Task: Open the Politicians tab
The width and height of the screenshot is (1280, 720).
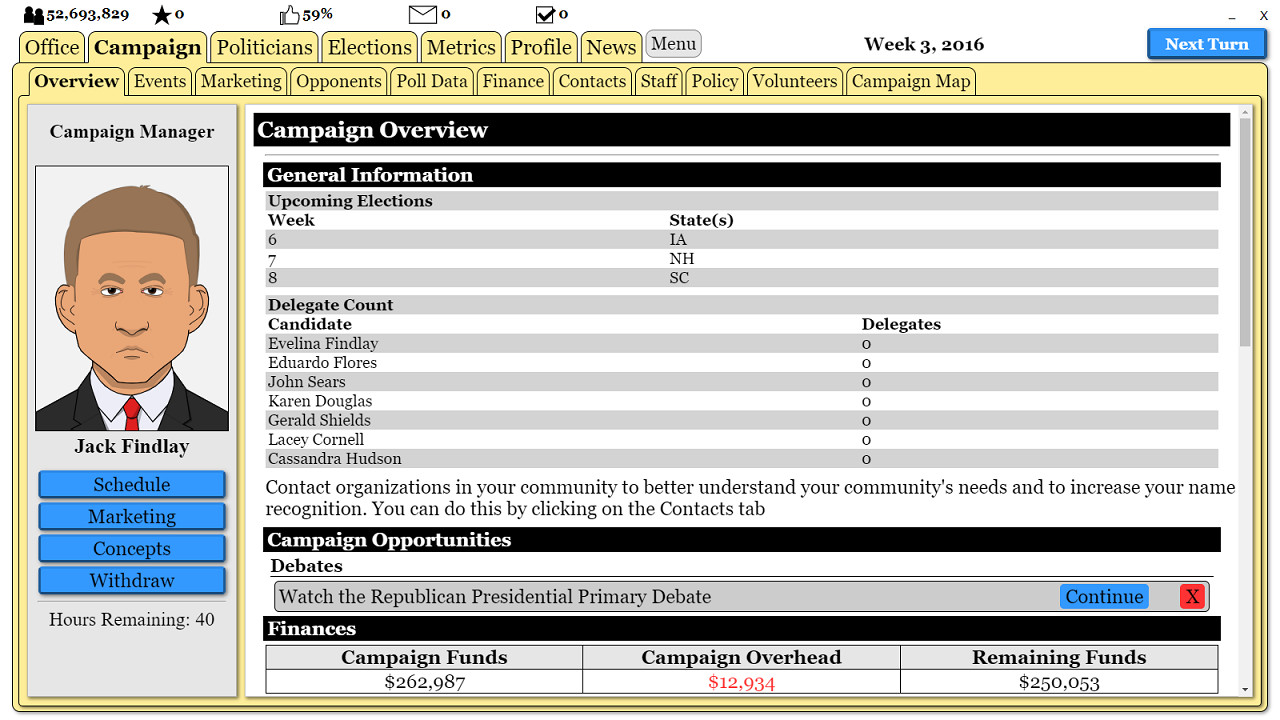Action: 263,46
